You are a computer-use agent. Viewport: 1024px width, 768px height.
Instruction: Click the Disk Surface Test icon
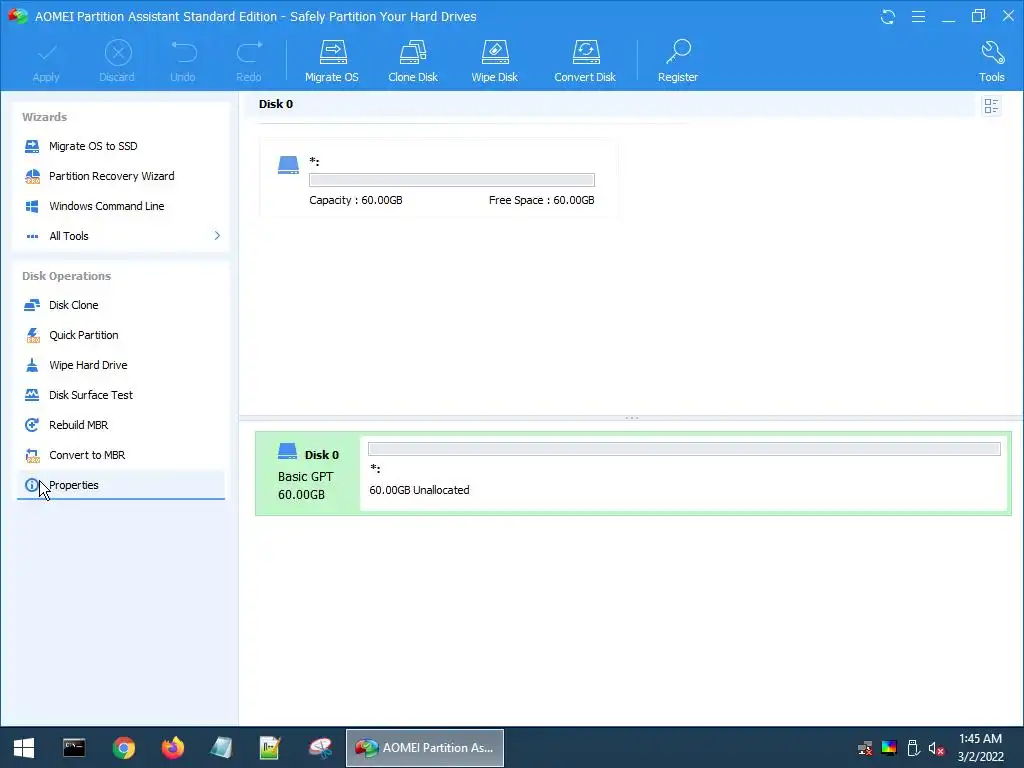point(32,395)
